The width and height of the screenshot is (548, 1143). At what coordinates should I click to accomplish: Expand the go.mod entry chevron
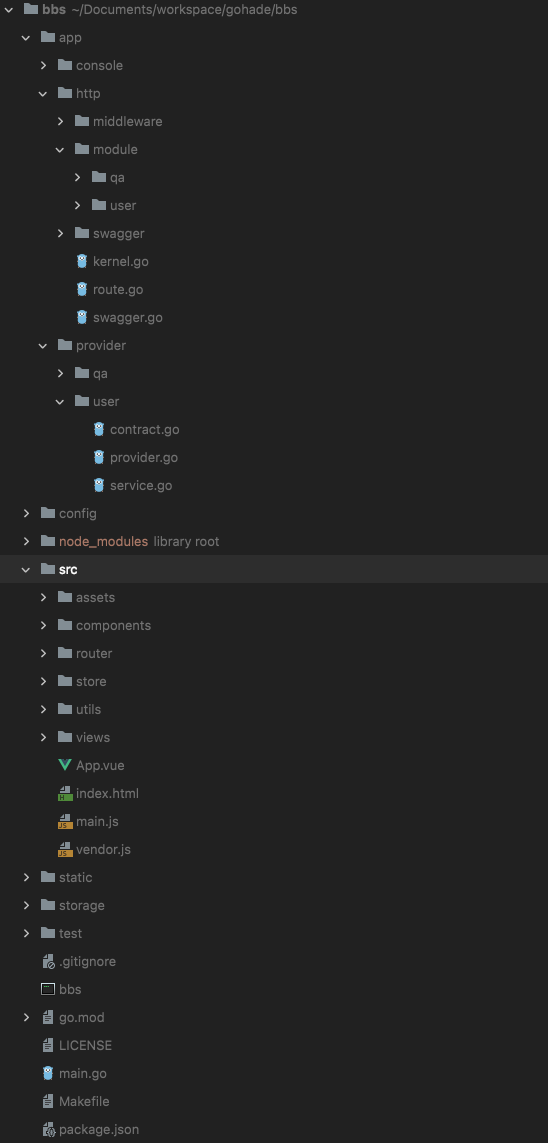[26, 1017]
